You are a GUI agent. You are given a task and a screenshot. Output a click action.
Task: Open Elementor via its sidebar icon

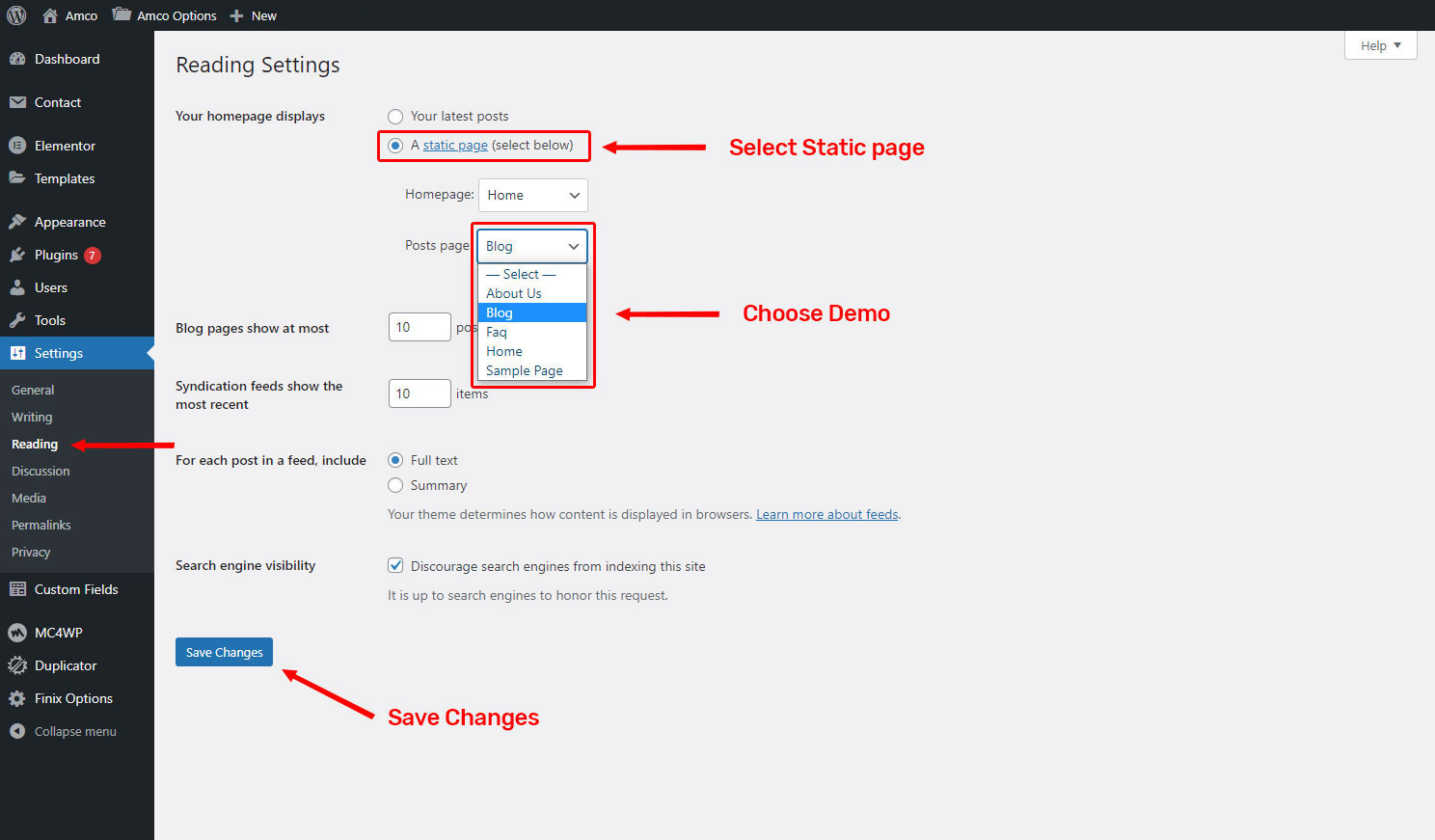click(17, 146)
